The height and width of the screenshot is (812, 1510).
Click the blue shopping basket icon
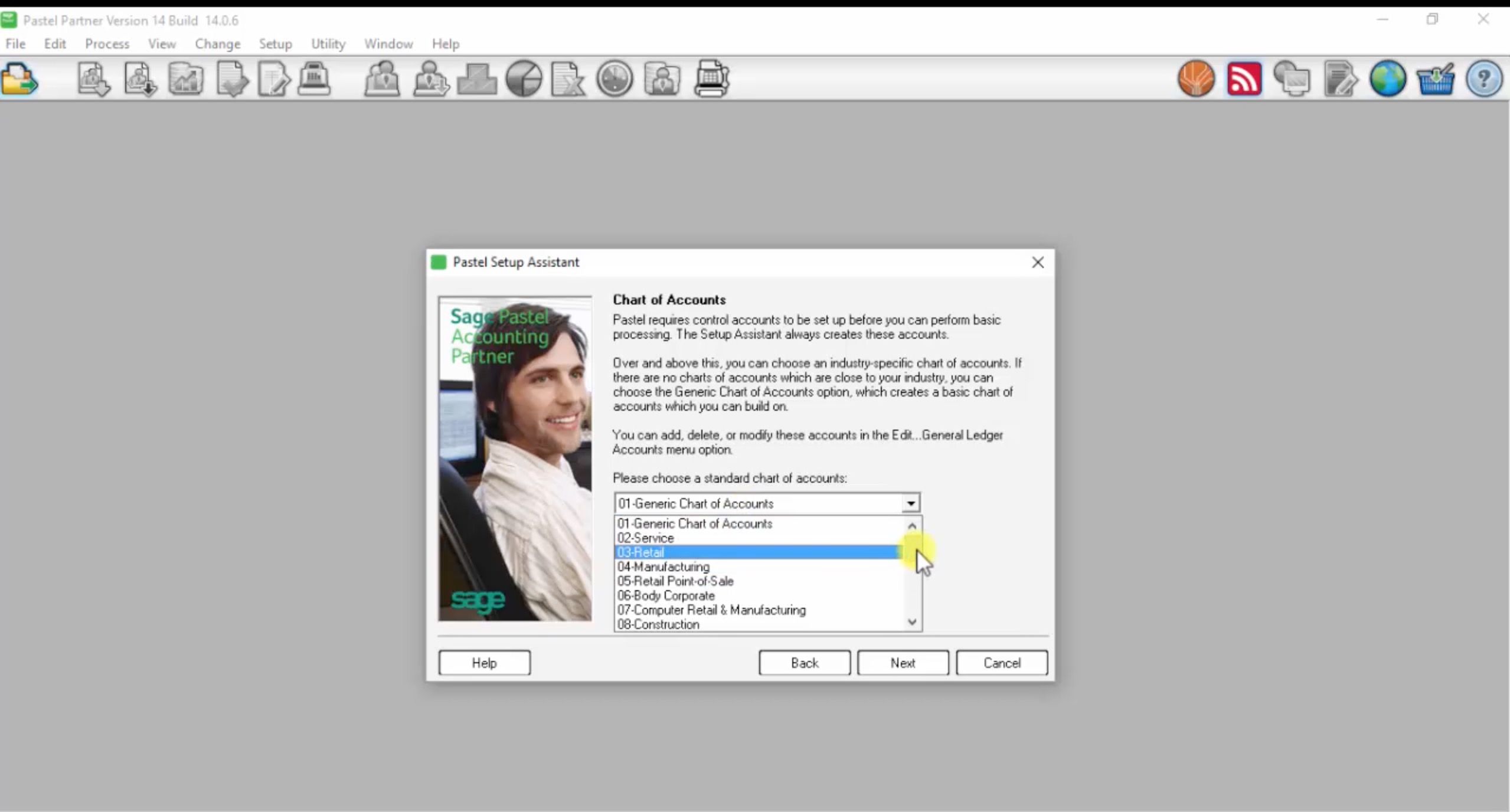point(1435,78)
